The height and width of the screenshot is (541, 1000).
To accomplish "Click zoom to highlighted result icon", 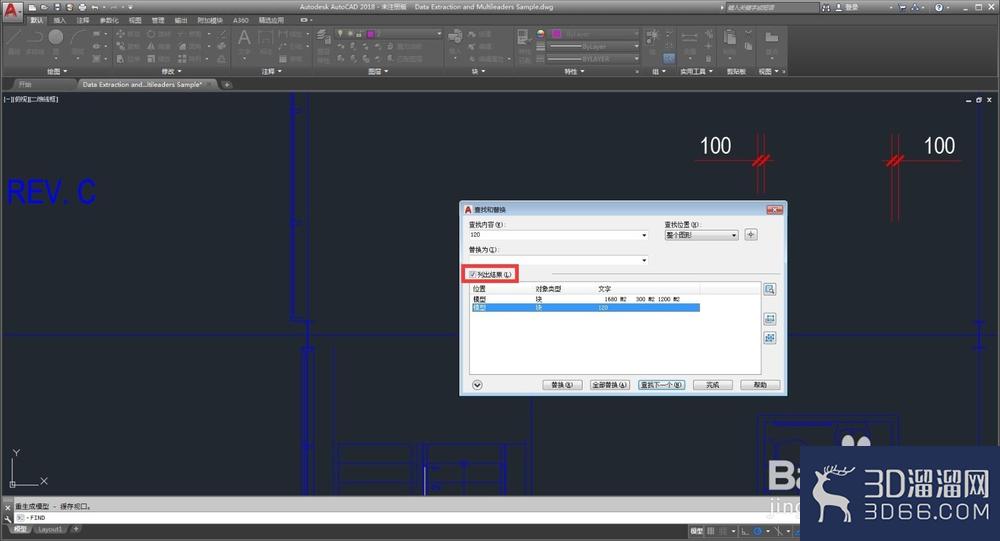I will click(770, 290).
